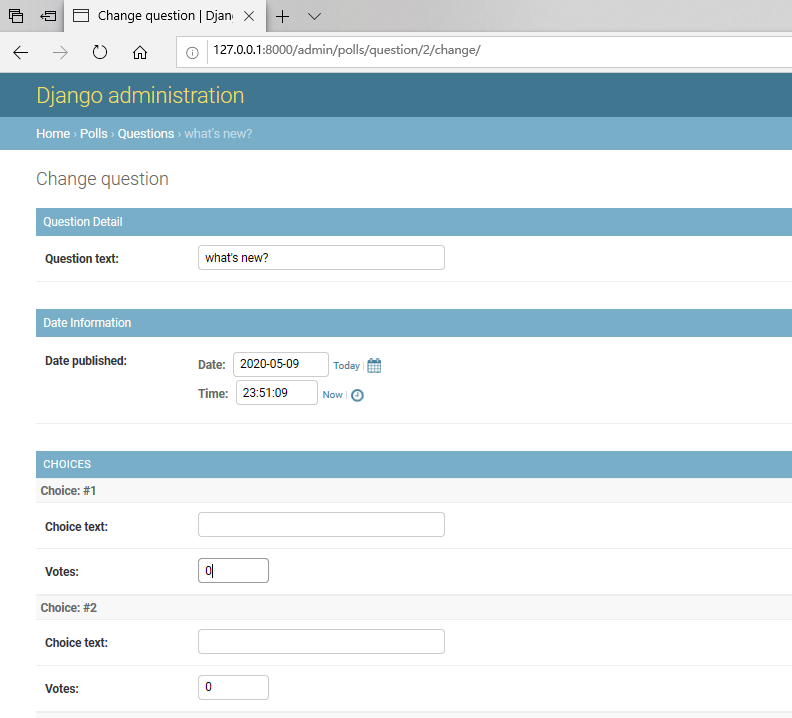This screenshot has width=792, height=718.
Task: Click the 'Question Detail' section header
Action: click(x=414, y=222)
